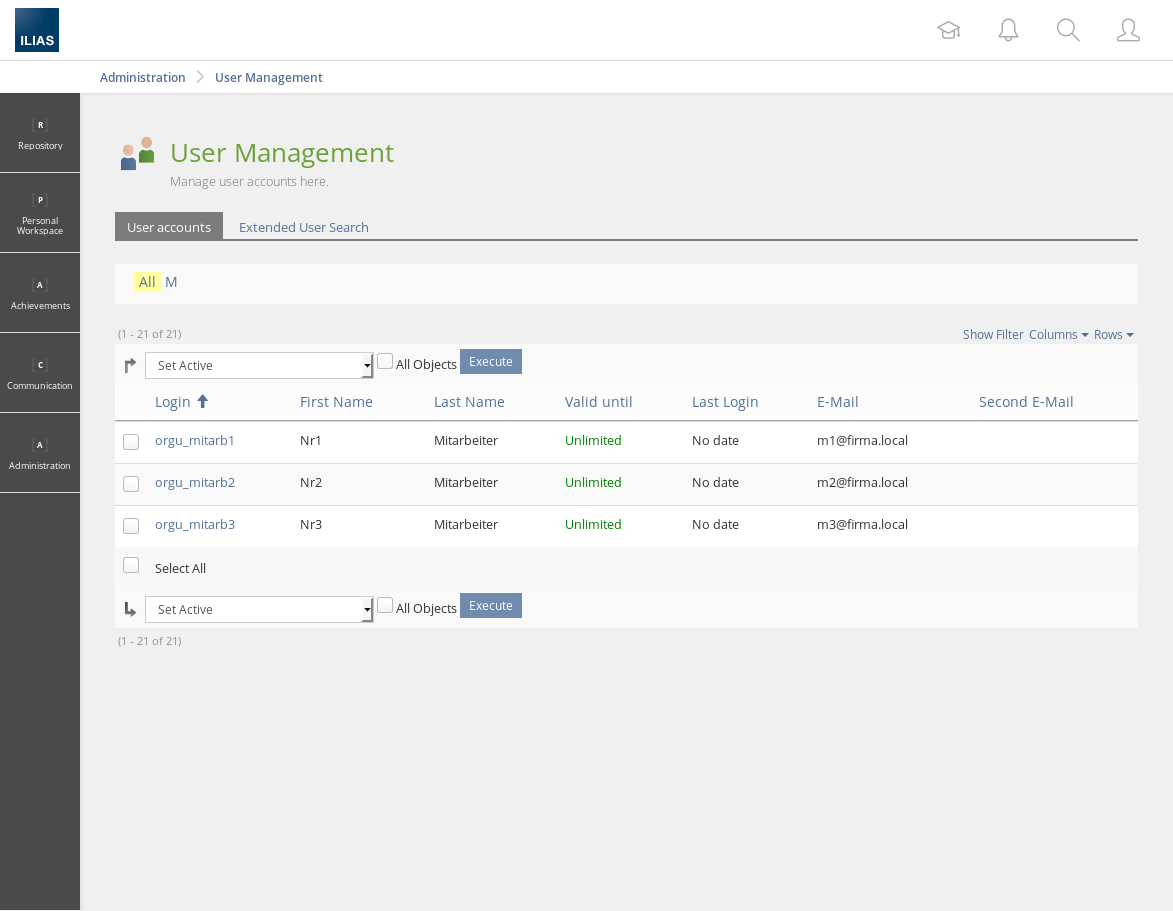Screen dimensions: 1173x911
Task: Open Achievements in the sidebar
Action: (40, 293)
